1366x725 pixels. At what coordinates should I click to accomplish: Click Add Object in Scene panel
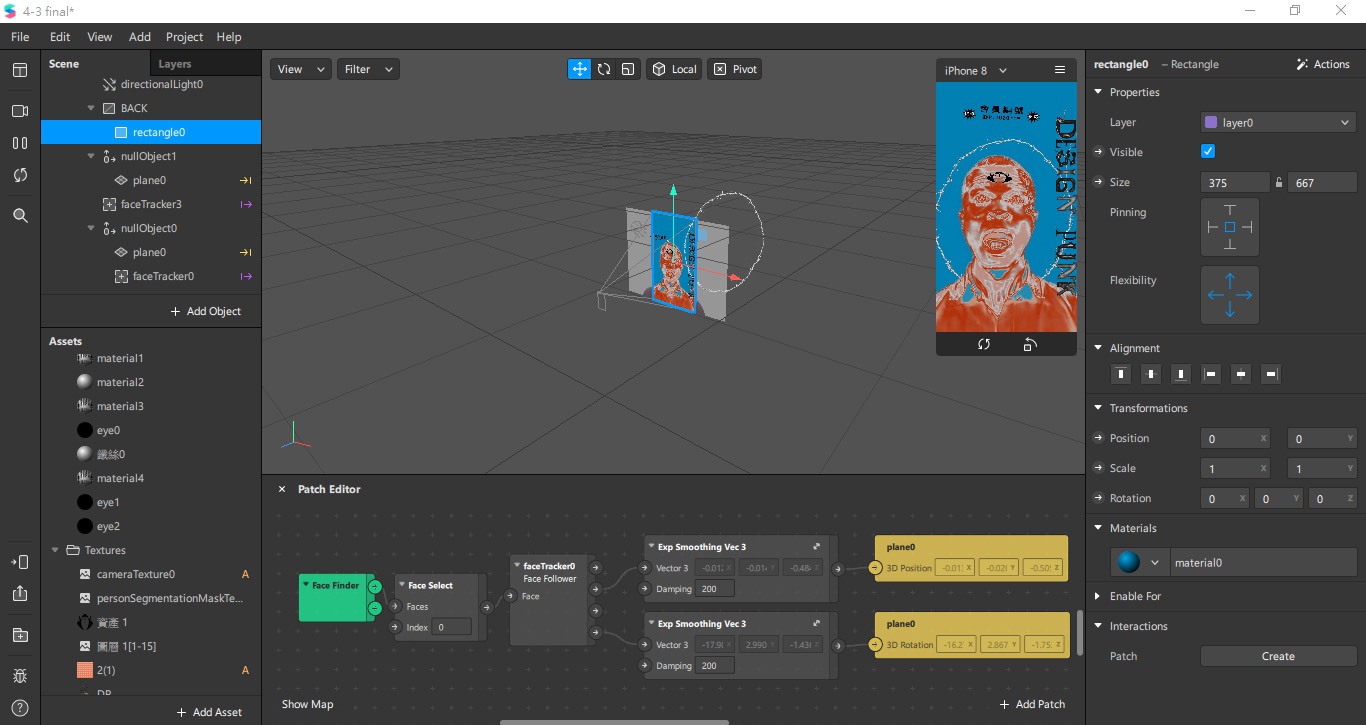tap(206, 311)
